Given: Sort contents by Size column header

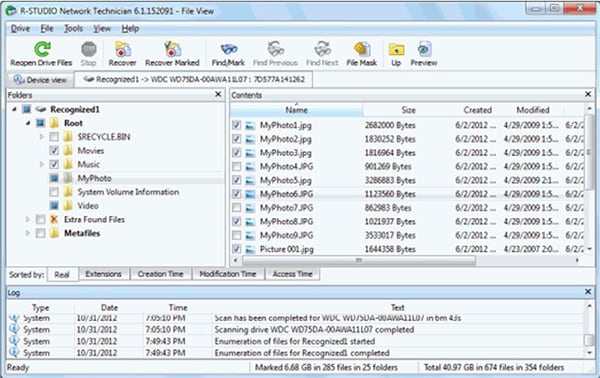Looking at the screenshot, I should 408,110.
